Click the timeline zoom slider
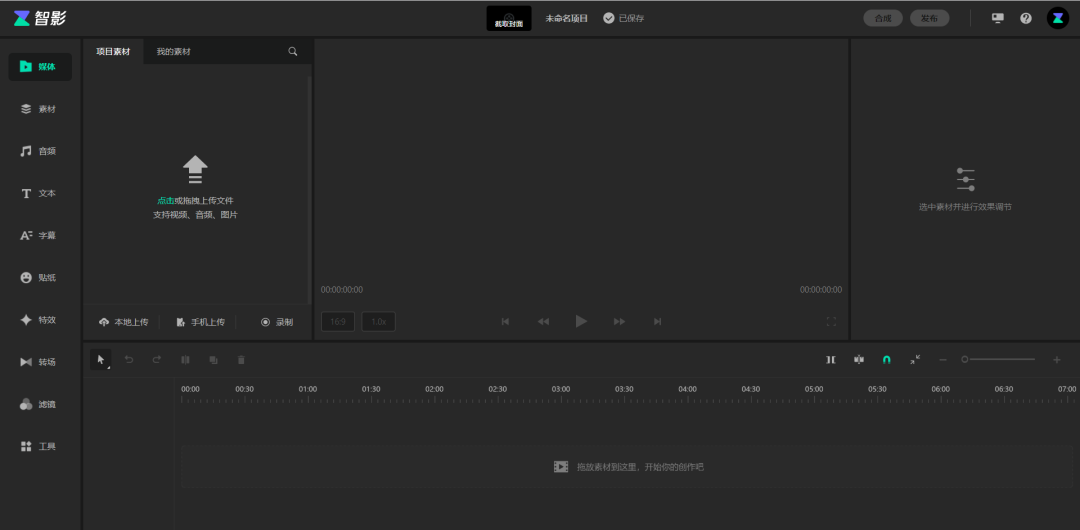 (999, 359)
